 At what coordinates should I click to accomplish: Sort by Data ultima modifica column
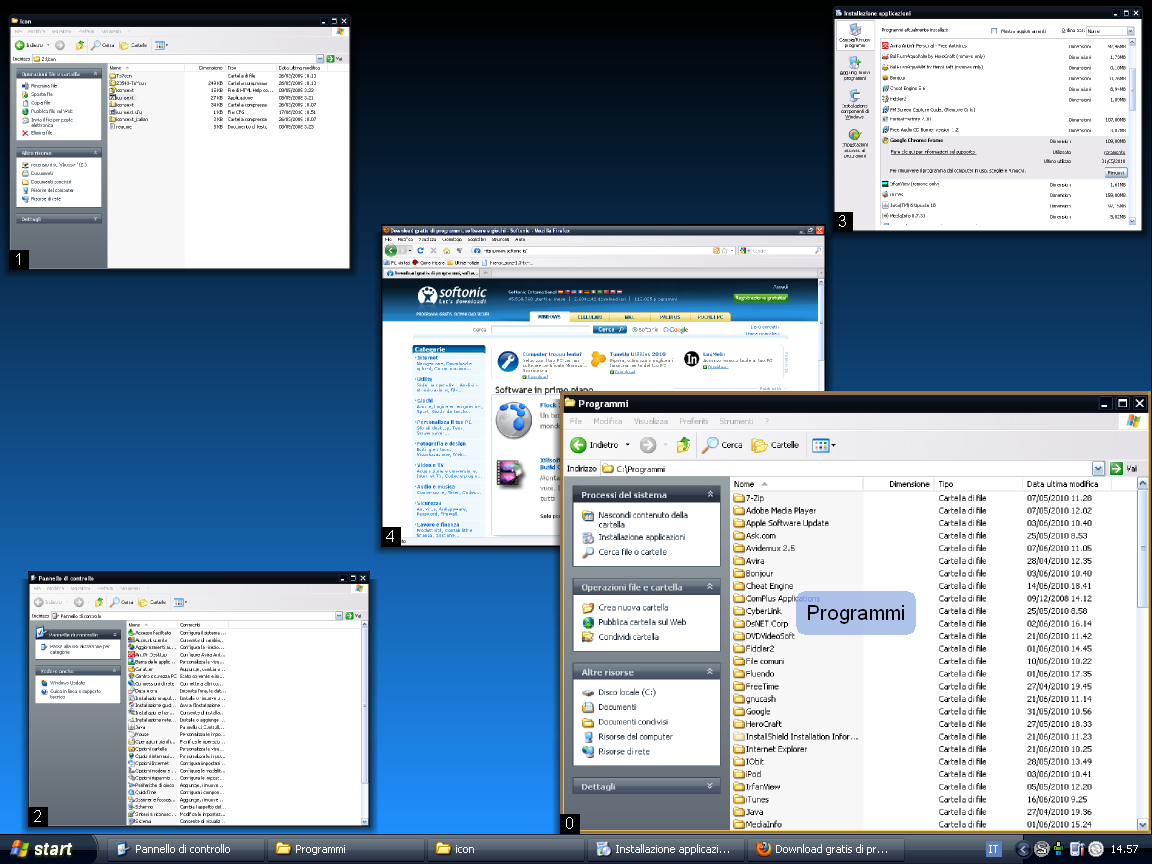click(x=1066, y=483)
